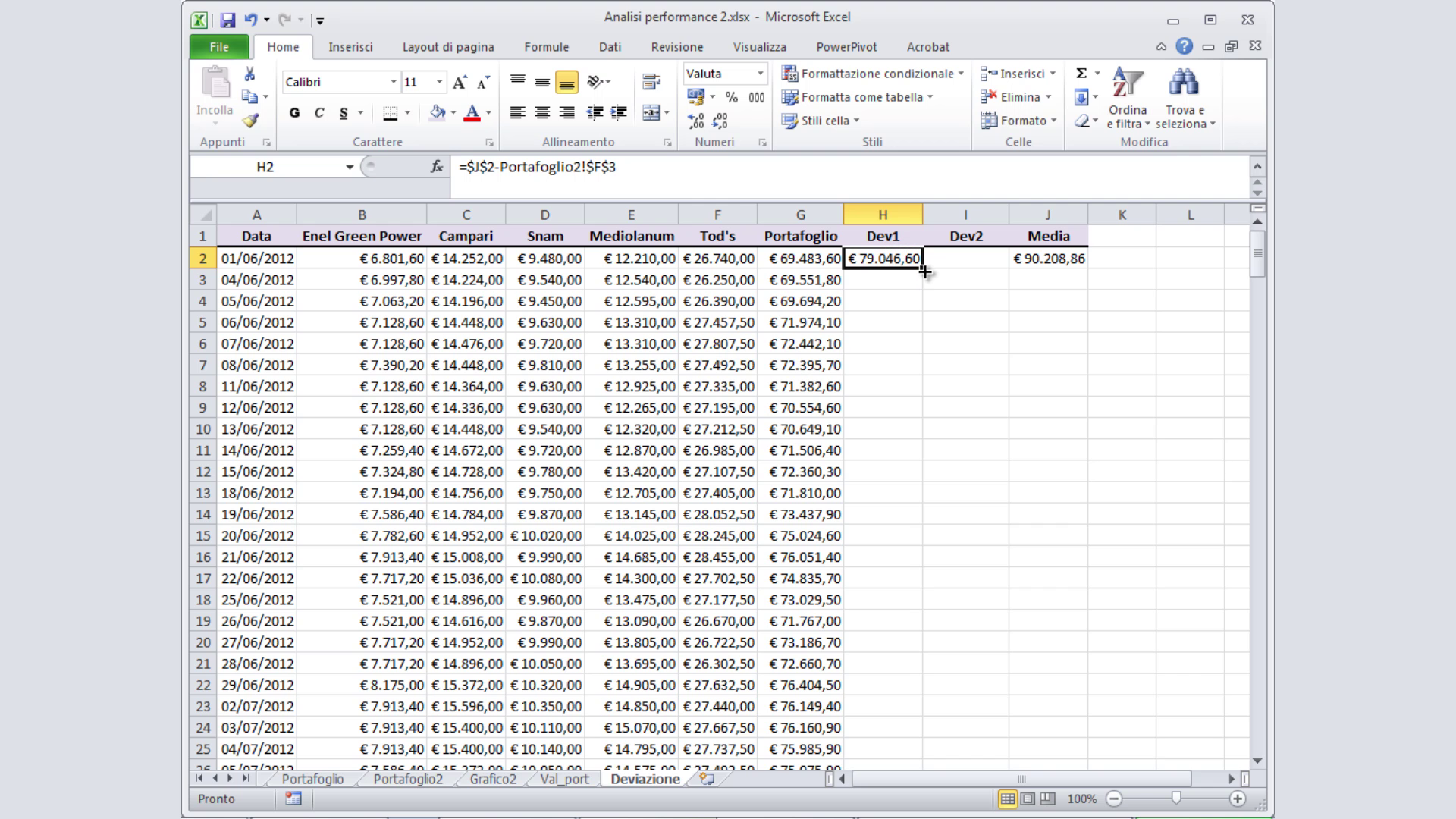The width and height of the screenshot is (1456, 819).
Task: Click the thousands separator 000 icon
Action: click(756, 97)
